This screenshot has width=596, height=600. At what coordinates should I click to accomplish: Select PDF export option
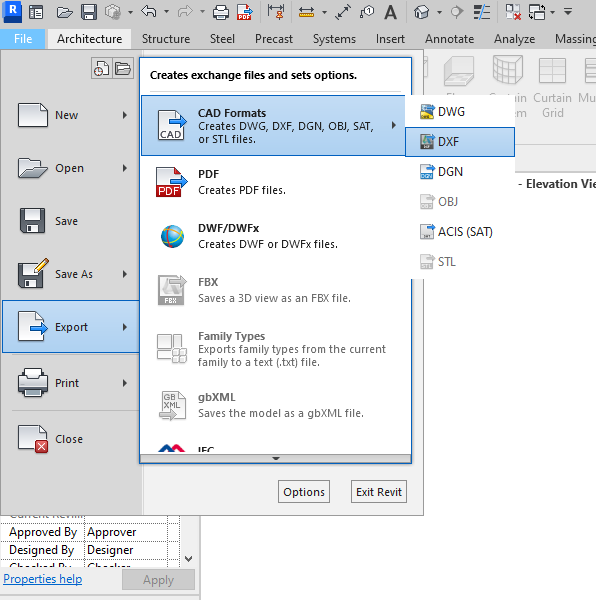[273, 182]
